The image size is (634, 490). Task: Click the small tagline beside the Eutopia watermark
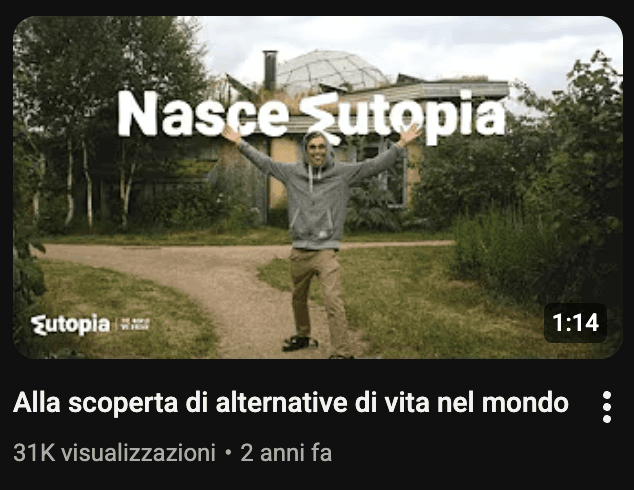pyautogui.click(x=135, y=324)
